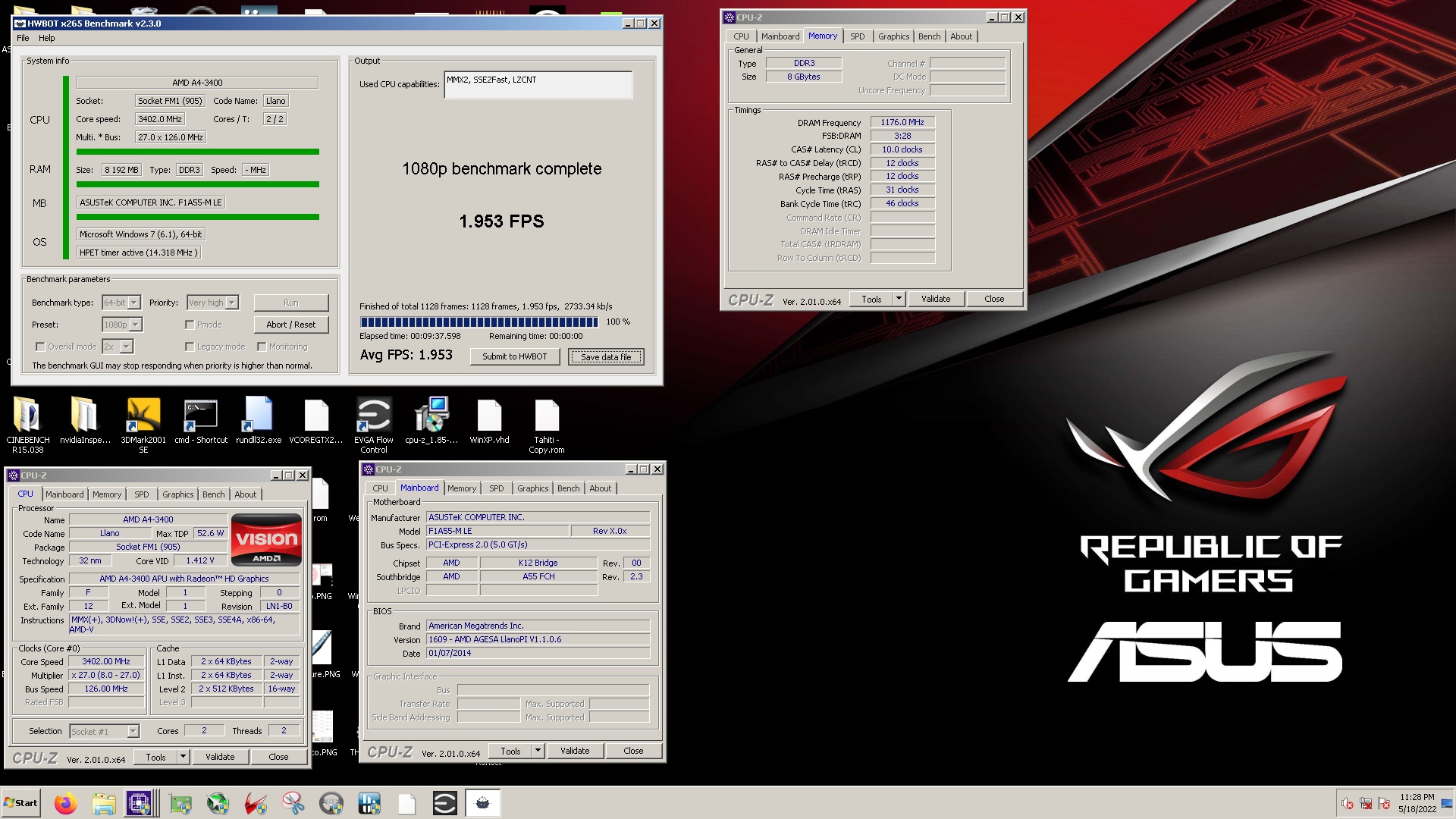The width and height of the screenshot is (1456, 819).
Task: Click the Abort / Reset button
Action: pyautogui.click(x=291, y=325)
